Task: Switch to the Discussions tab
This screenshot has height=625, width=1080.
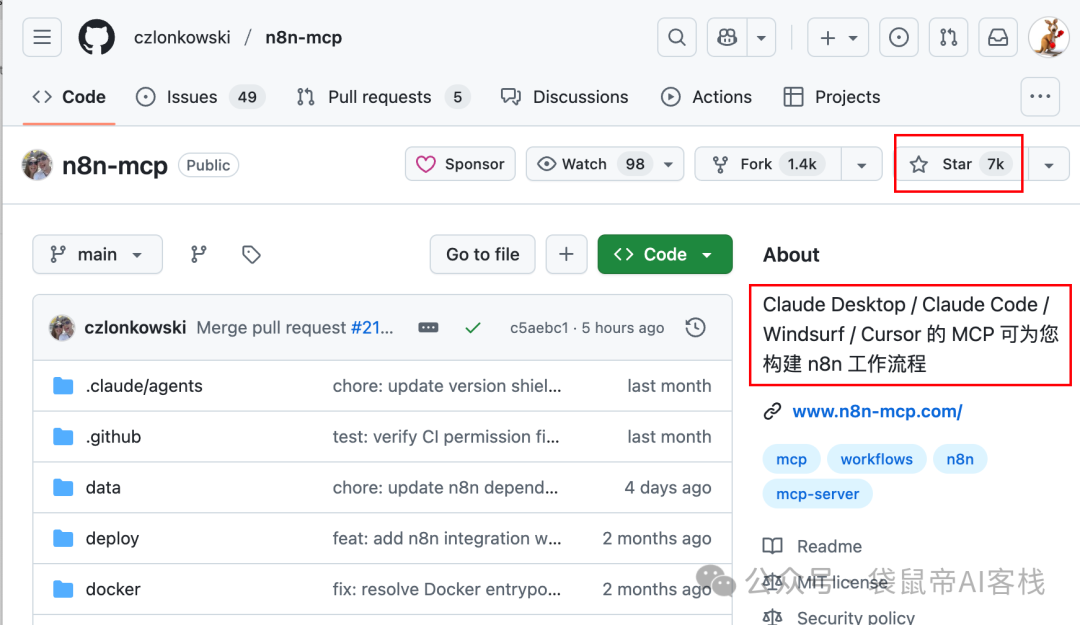Action: (565, 97)
